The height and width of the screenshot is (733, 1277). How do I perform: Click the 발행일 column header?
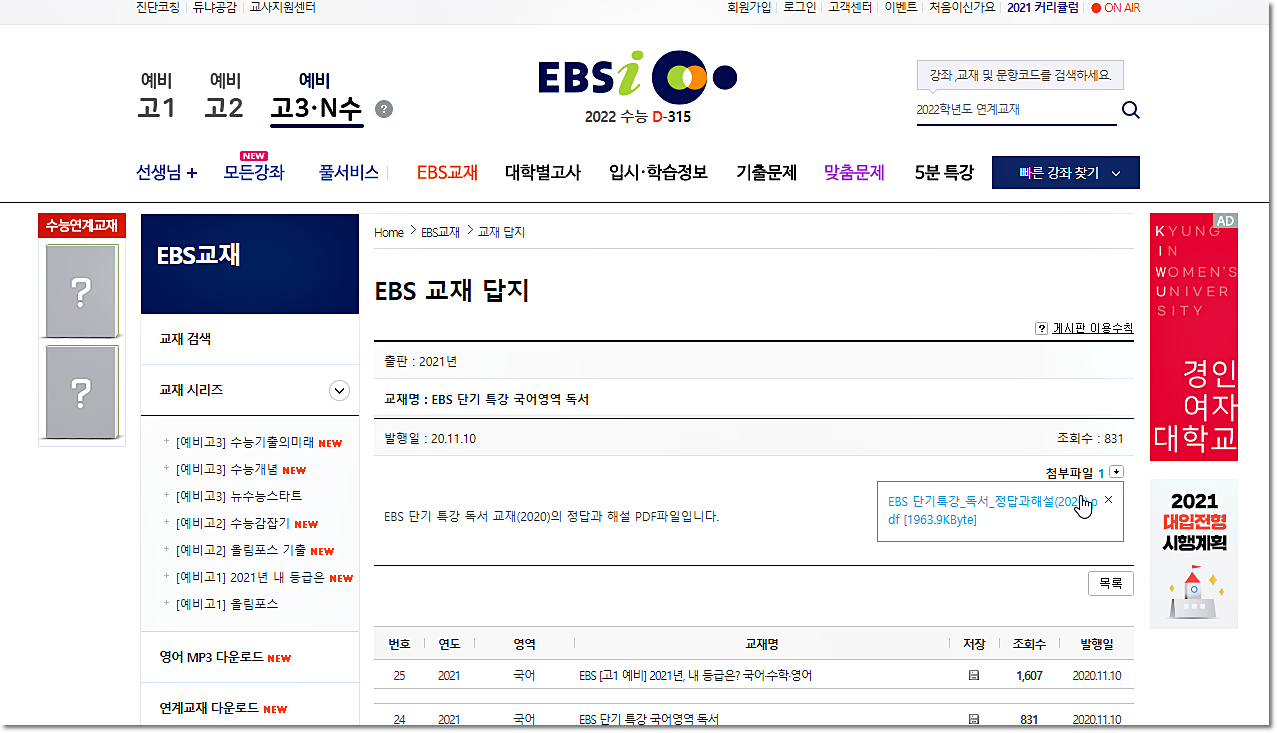point(1096,644)
